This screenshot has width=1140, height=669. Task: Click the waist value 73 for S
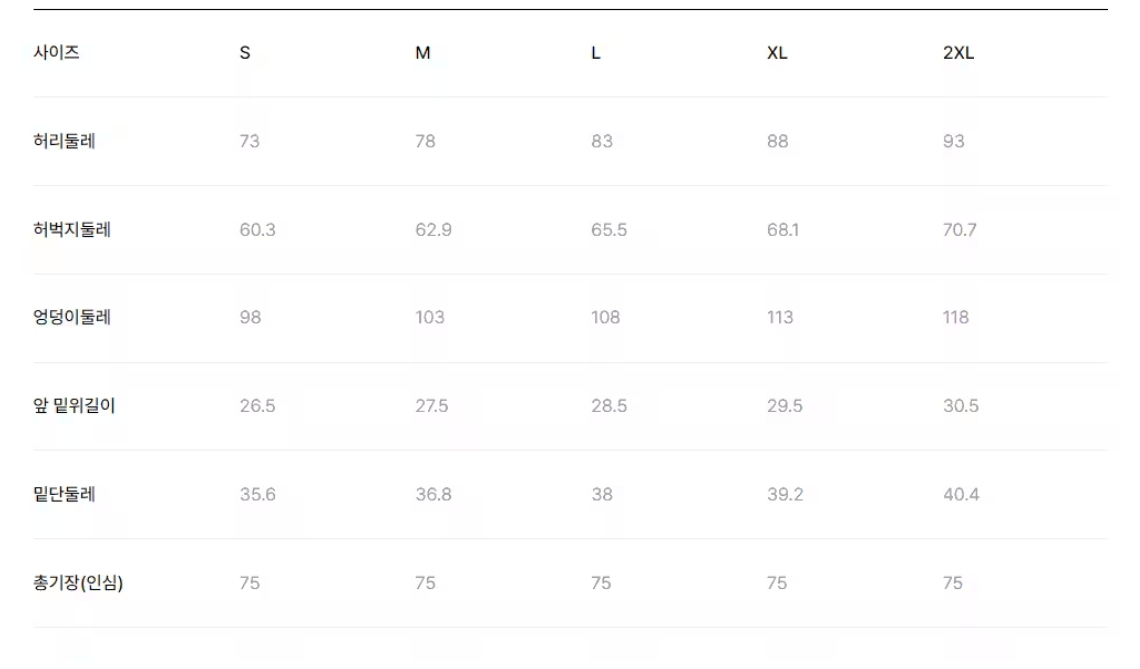click(x=249, y=141)
